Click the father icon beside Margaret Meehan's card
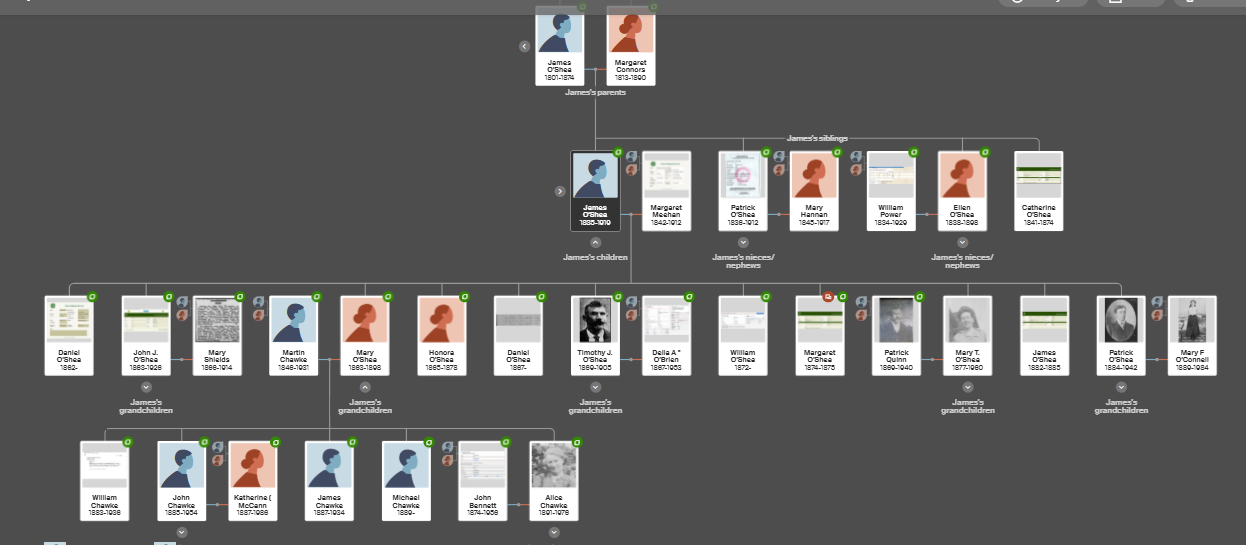The height and width of the screenshot is (545, 1246). 631,156
